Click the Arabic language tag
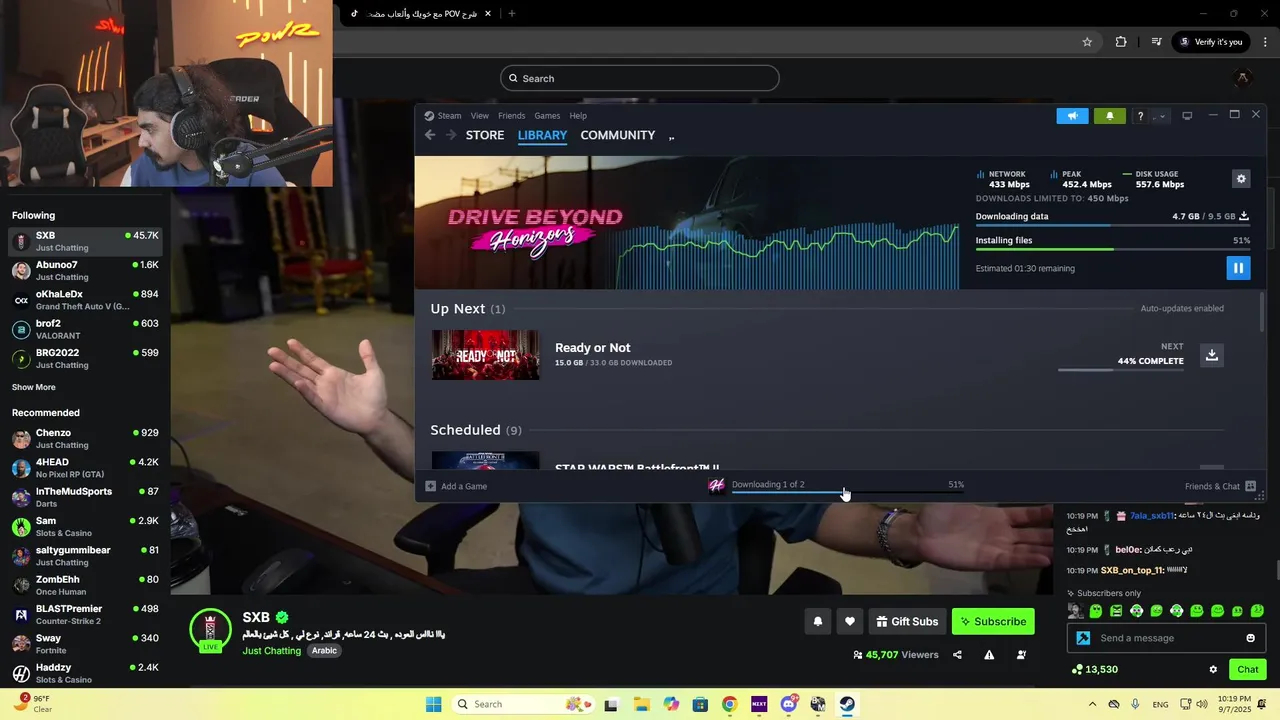1280x720 pixels. [324, 650]
